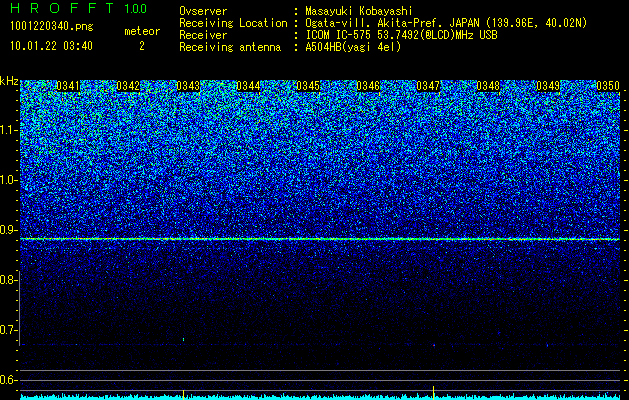Screen dimensions: 629x400
Task: Click the yellow meteor marker below 0343
Action: [x=183, y=393]
